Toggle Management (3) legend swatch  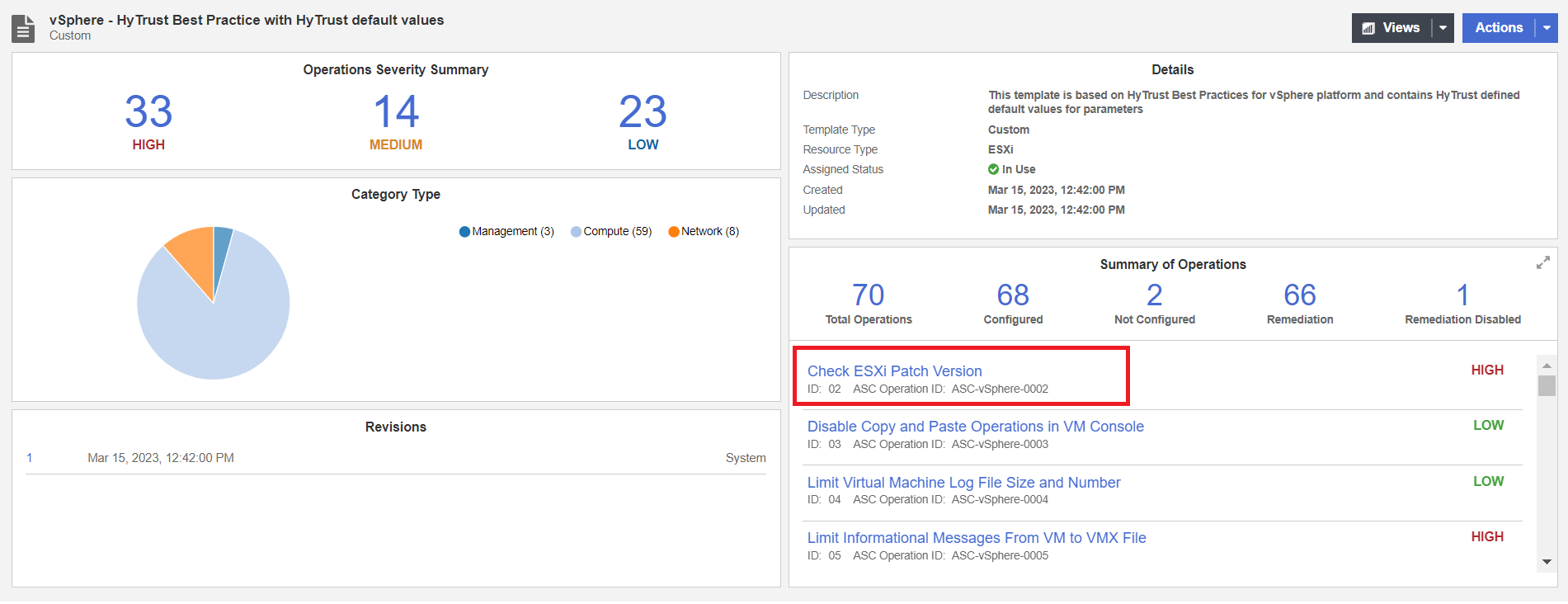pyautogui.click(x=464, y=232)
